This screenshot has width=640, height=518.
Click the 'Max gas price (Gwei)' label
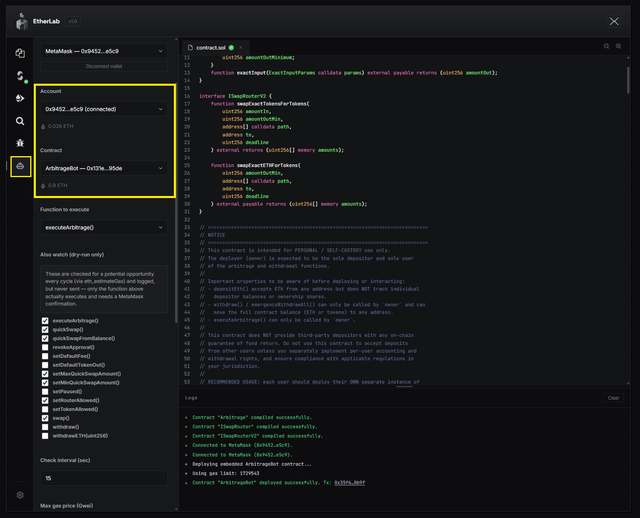(67, 506)
